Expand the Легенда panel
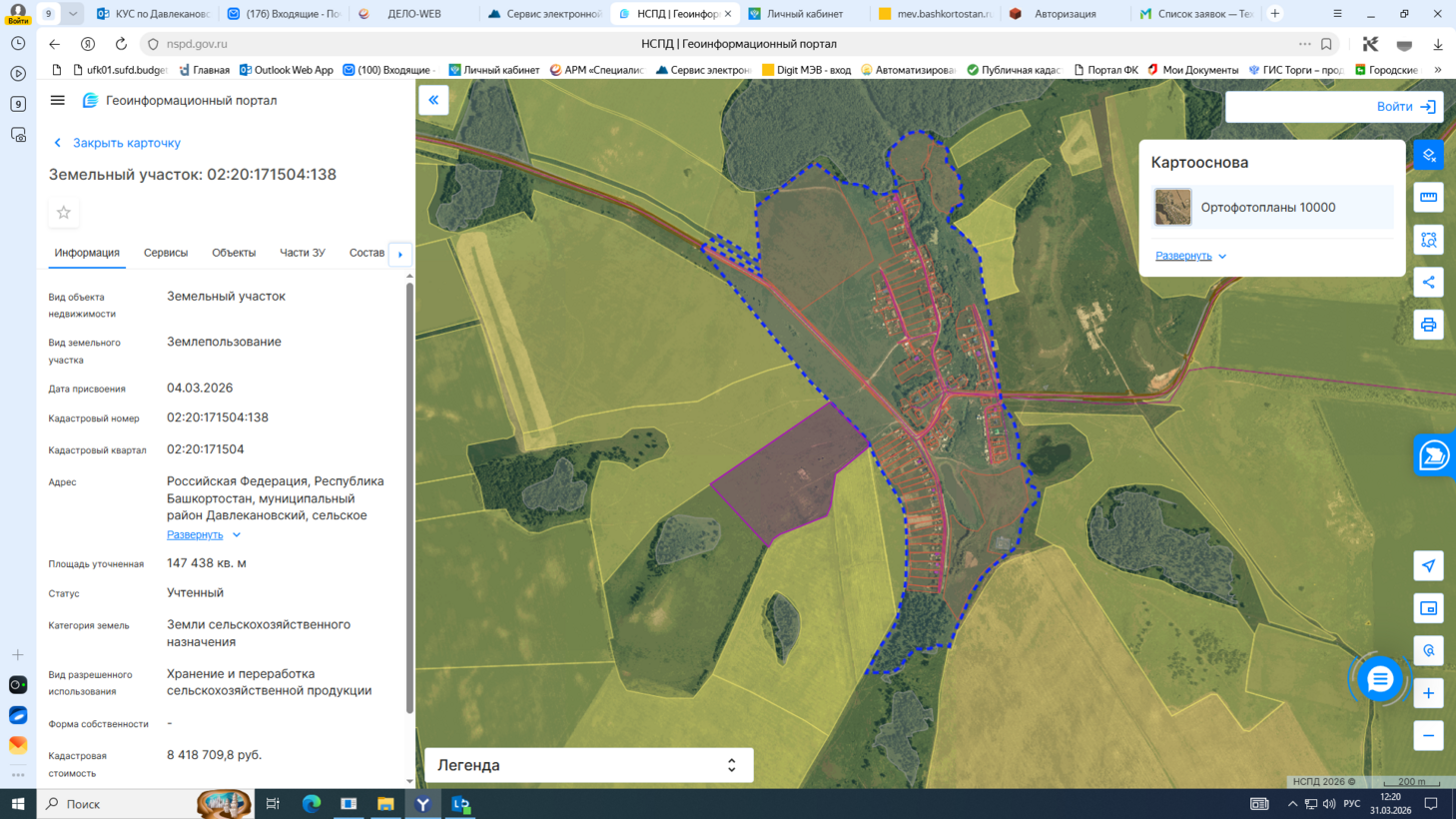This screenshot has width=1456, height=819. pos(731,765)
